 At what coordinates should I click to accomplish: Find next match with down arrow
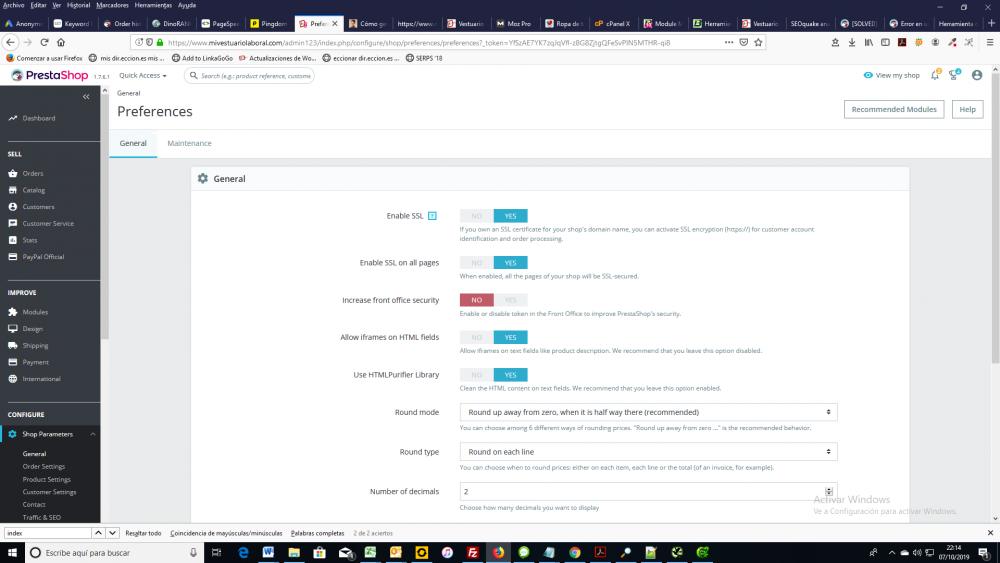click(x=112, y=533)
